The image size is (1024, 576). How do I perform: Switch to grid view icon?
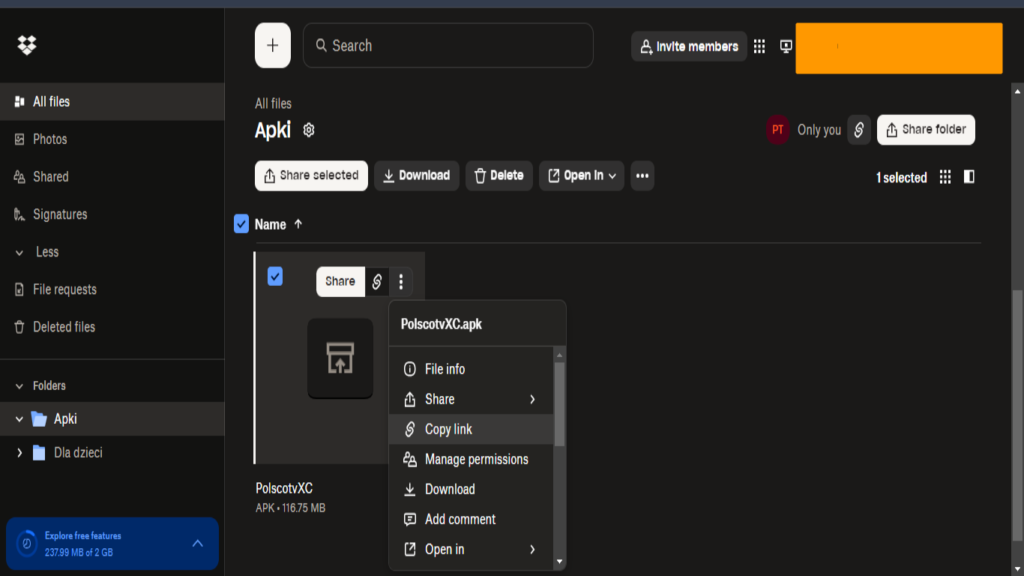(x=945, y=177)
